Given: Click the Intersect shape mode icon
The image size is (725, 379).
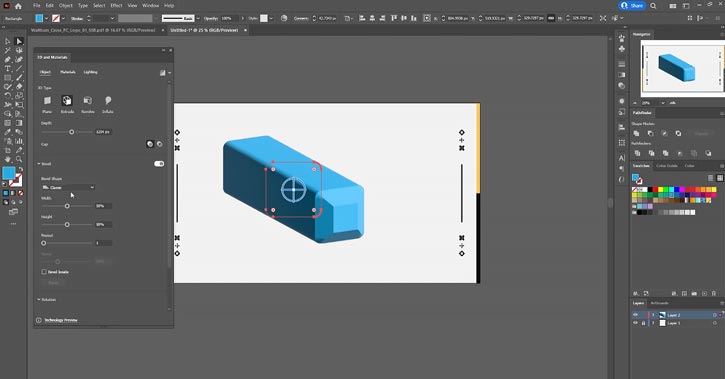Looking at the screenshot, I should click(x=664, y=133).
